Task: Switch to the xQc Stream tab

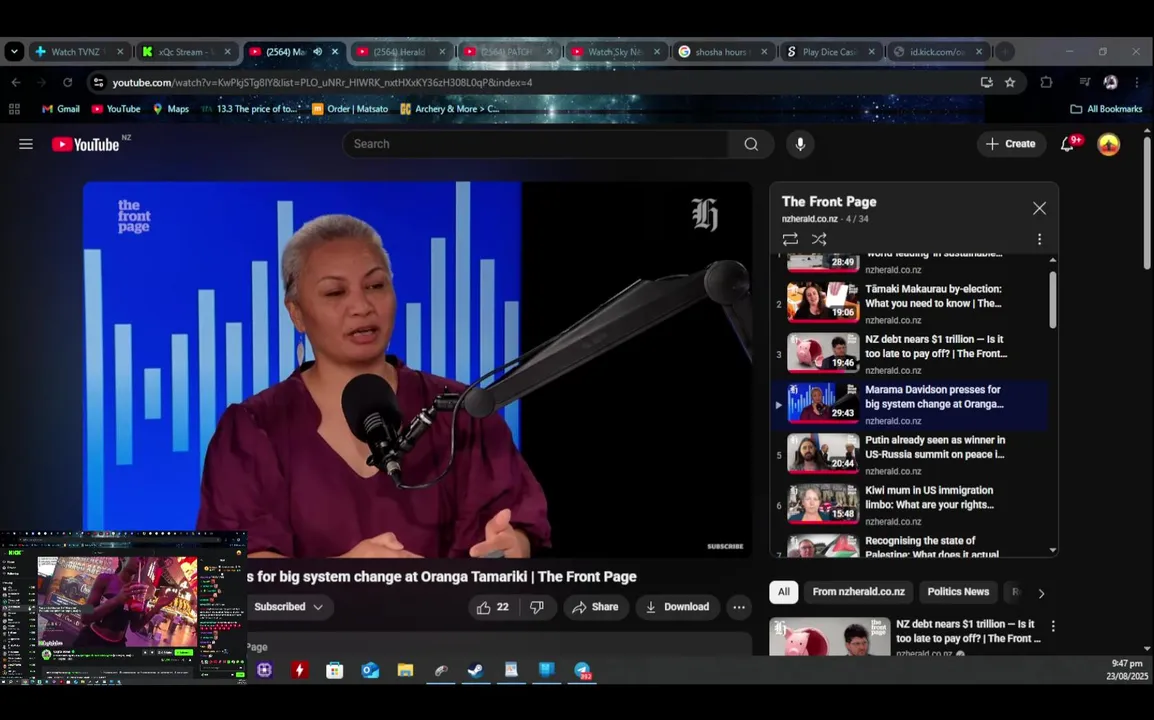Action: coord(187,52)
